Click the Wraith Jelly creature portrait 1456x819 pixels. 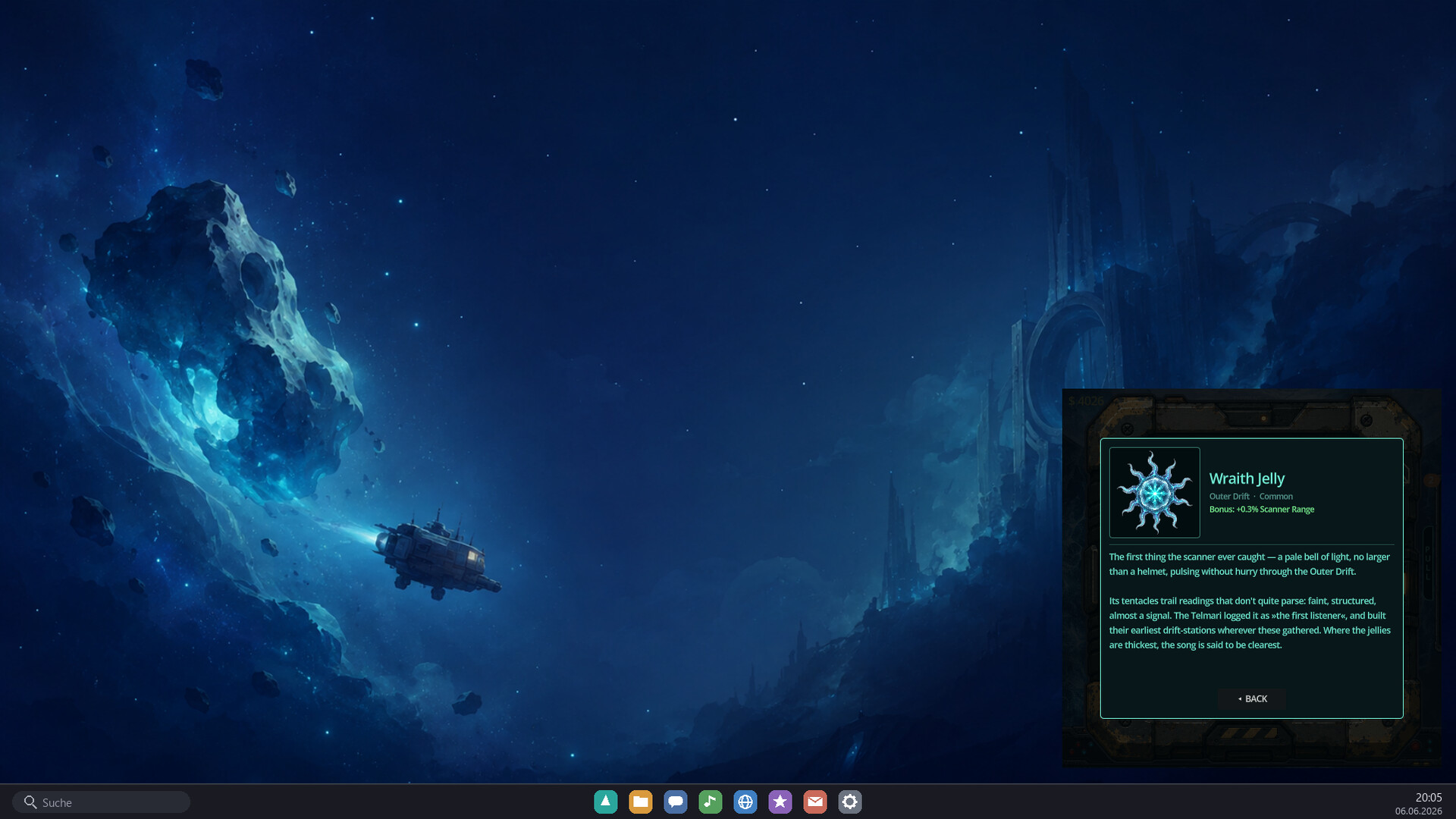(x=1154, y=492)
